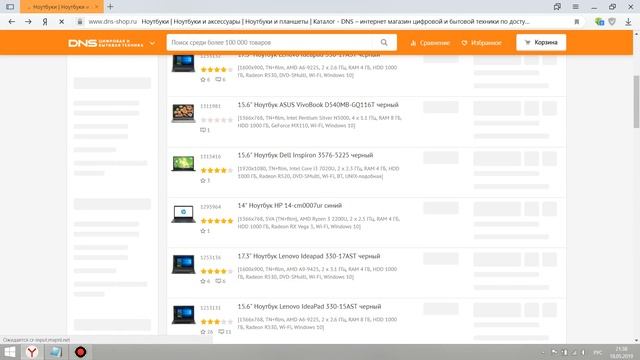Image resolution: width=640 pixels, height=360 pixels.
Task: Click the Dell Inspiron laptop thumbnail
Action: tap(183, 163)
